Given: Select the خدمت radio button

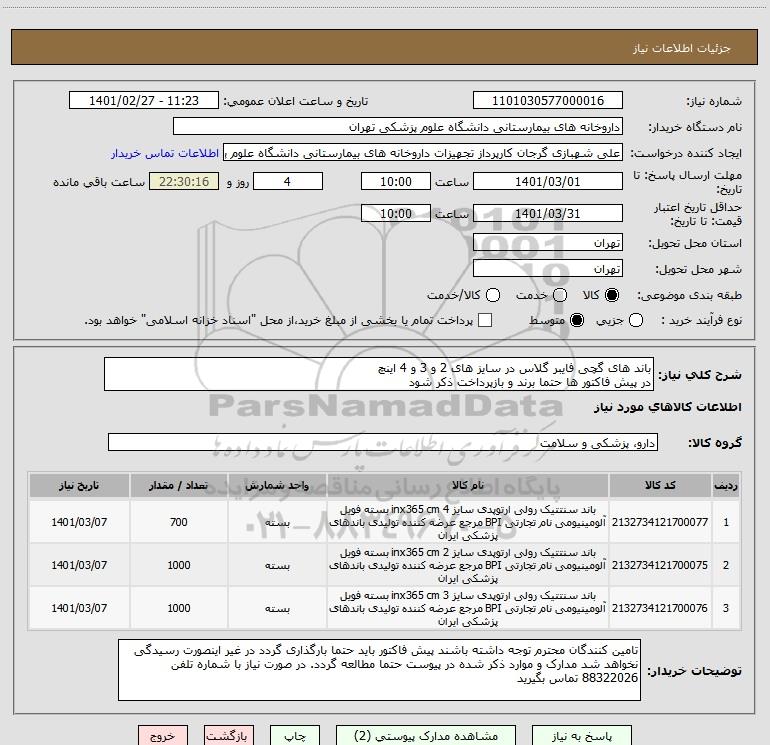Looking at the screenshot, I should pos(560,295).
